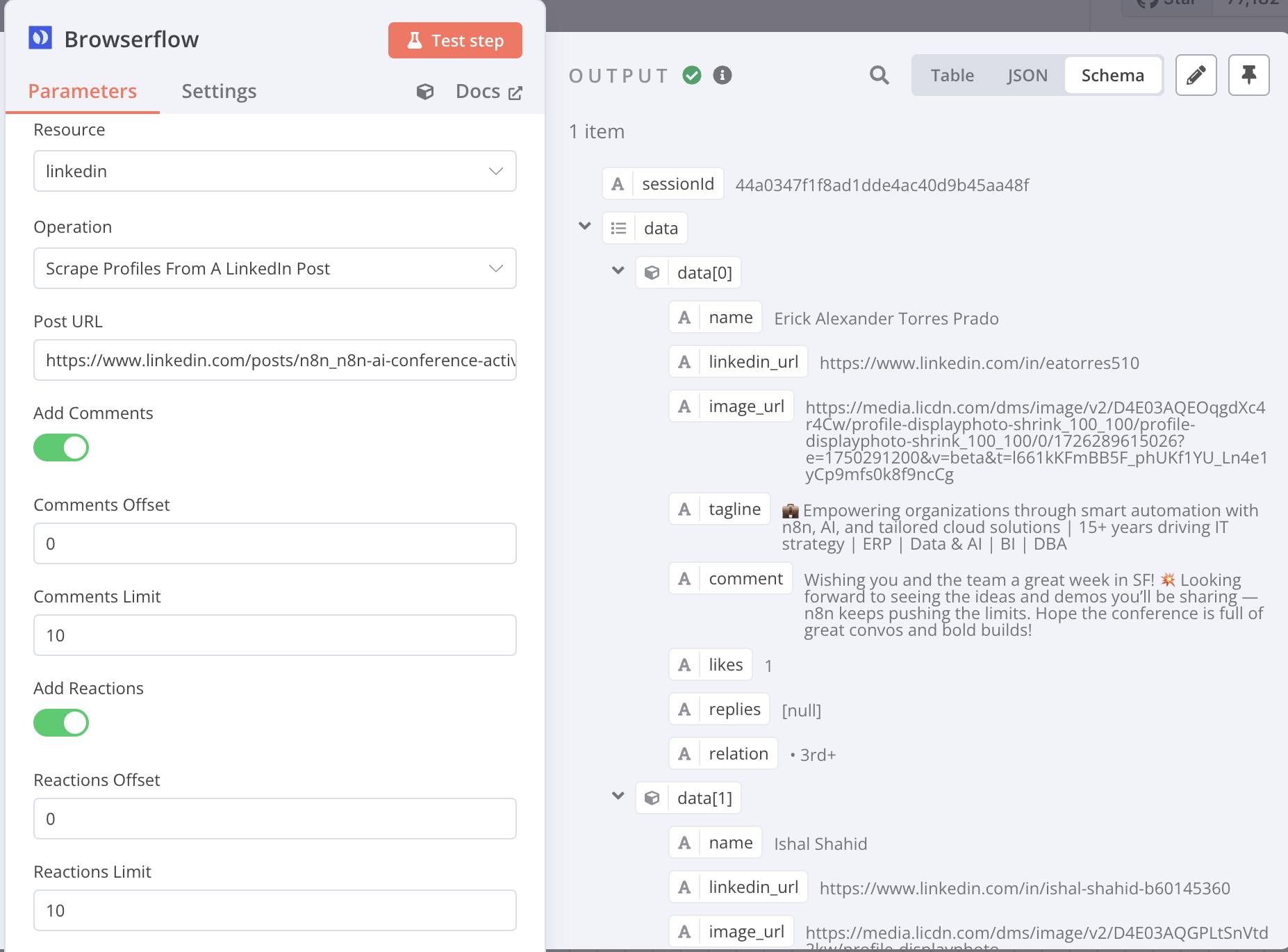Click the linkedin_url field under data[1]
Image resolution: width=1288 pixels, height=952 pixels.
(x=738, y=887)
